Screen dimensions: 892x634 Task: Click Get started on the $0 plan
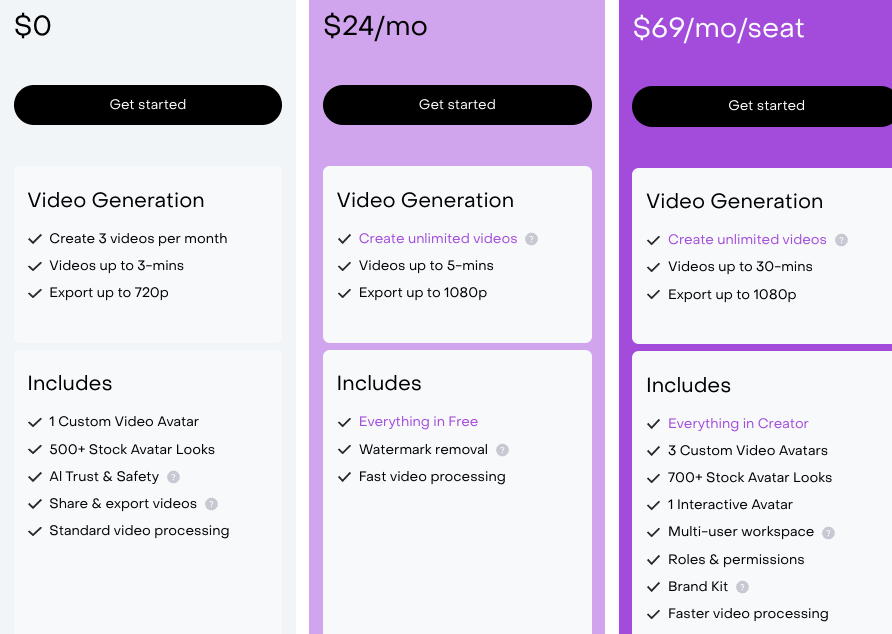pos(148,105)
